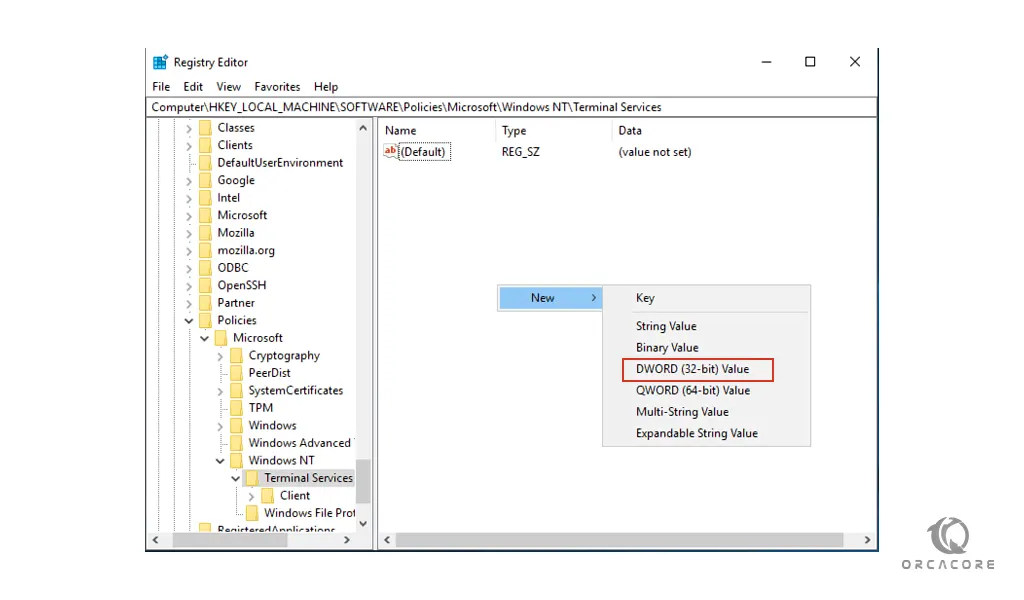
Task: Click the PeerDist folder icon
Action: tap(236, 373)
